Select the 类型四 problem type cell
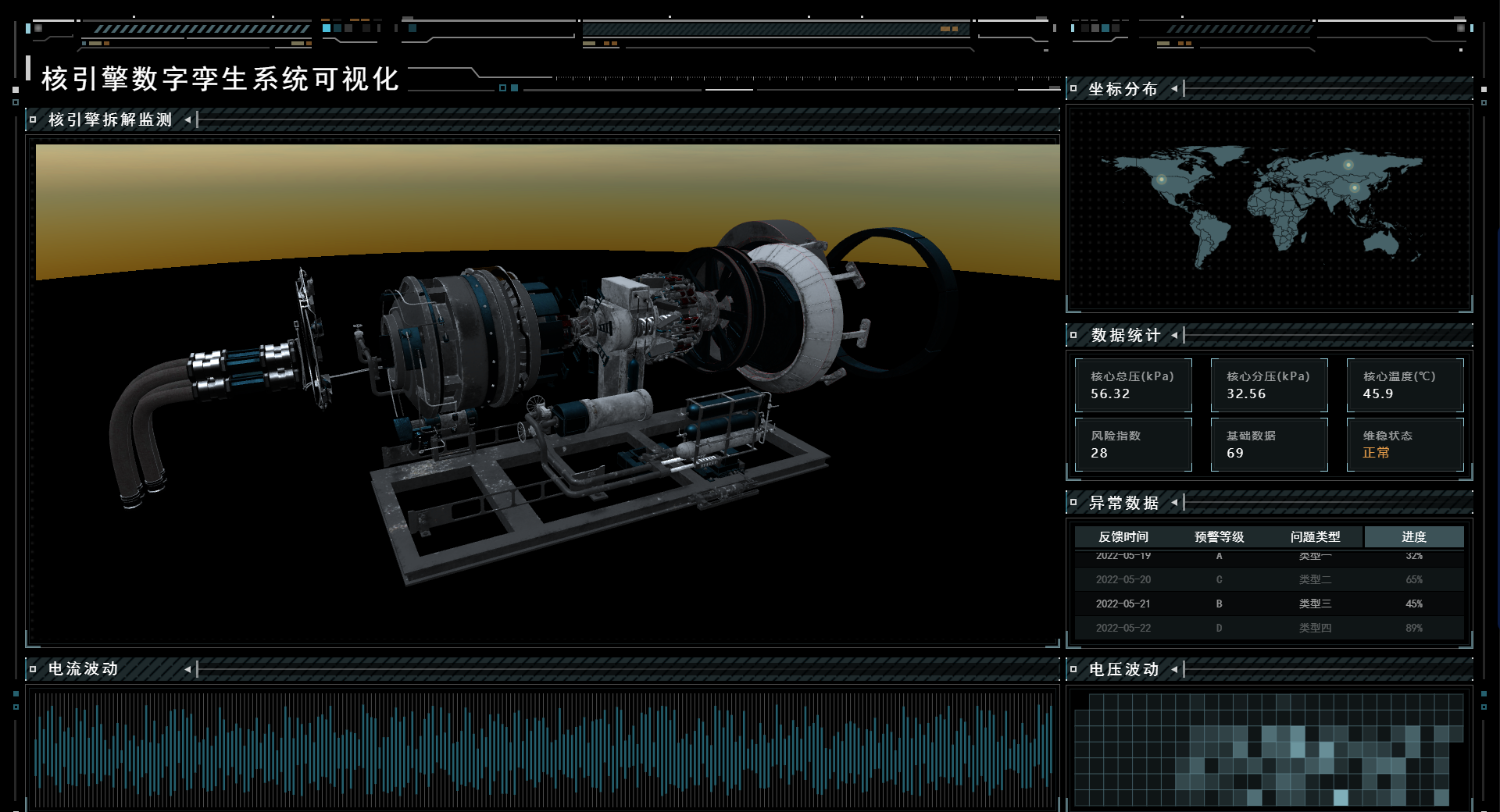Screen dimensions: 1500x812 coord(1316,629)
